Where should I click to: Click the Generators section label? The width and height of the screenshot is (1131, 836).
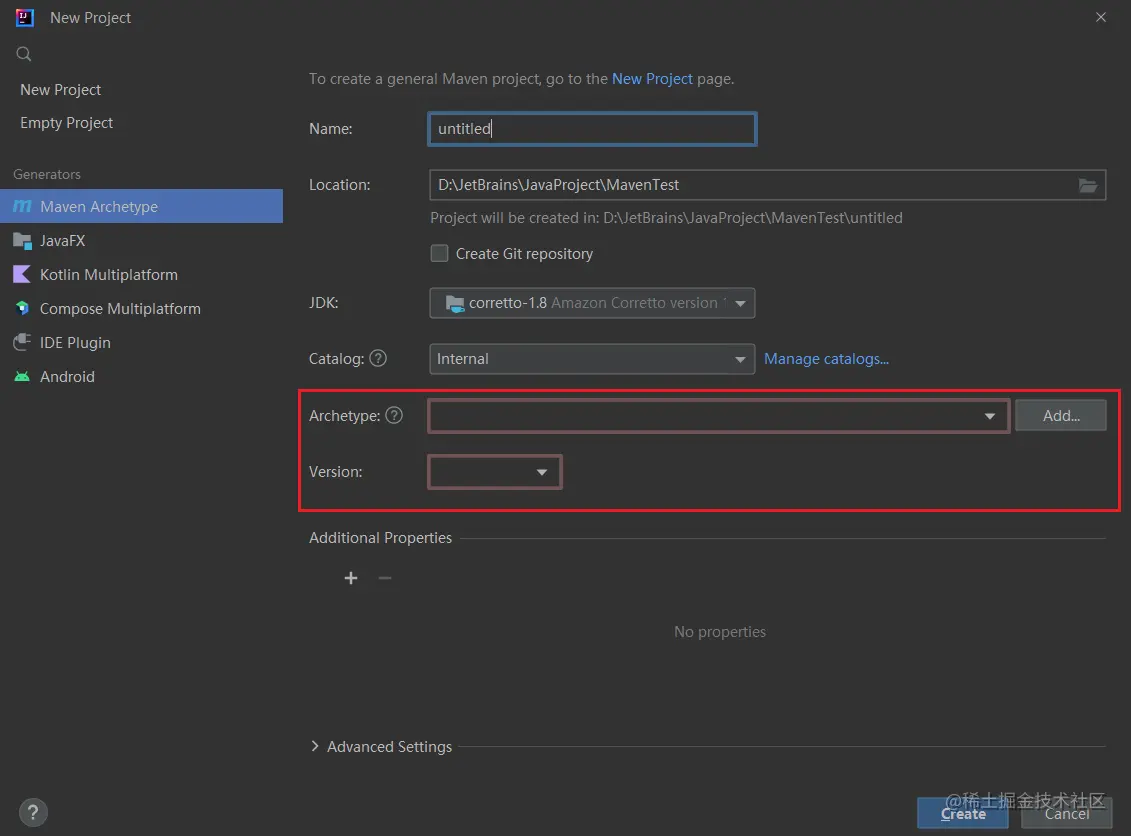point(47,174)
